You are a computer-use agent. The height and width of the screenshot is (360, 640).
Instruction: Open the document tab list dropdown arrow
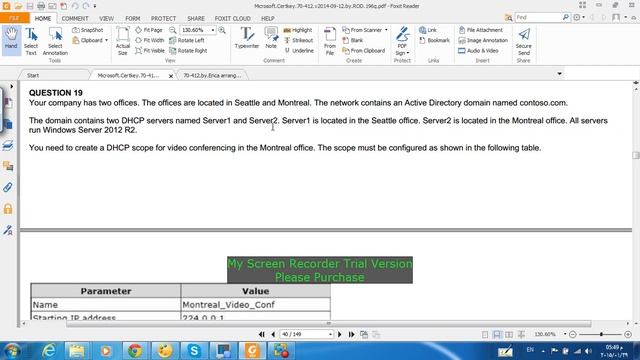click(x=560, y=74)
